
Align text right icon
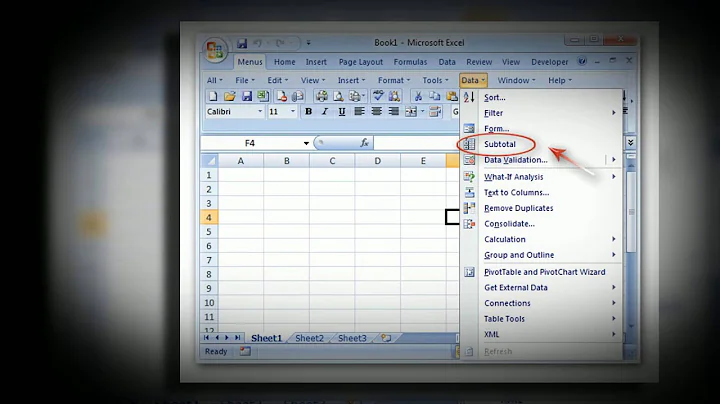tap(394, 112)
